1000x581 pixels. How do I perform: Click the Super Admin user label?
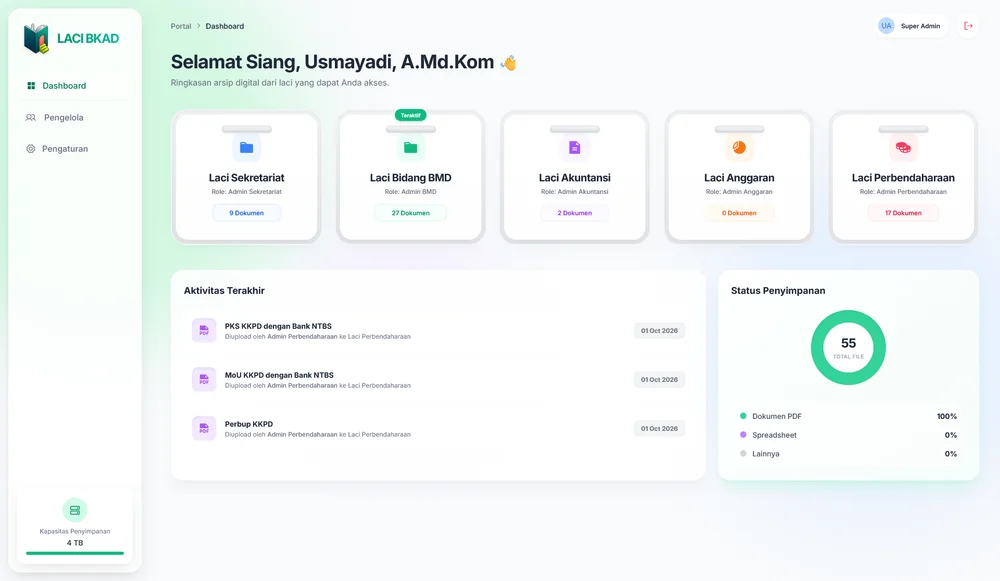[x=920, y=26]
